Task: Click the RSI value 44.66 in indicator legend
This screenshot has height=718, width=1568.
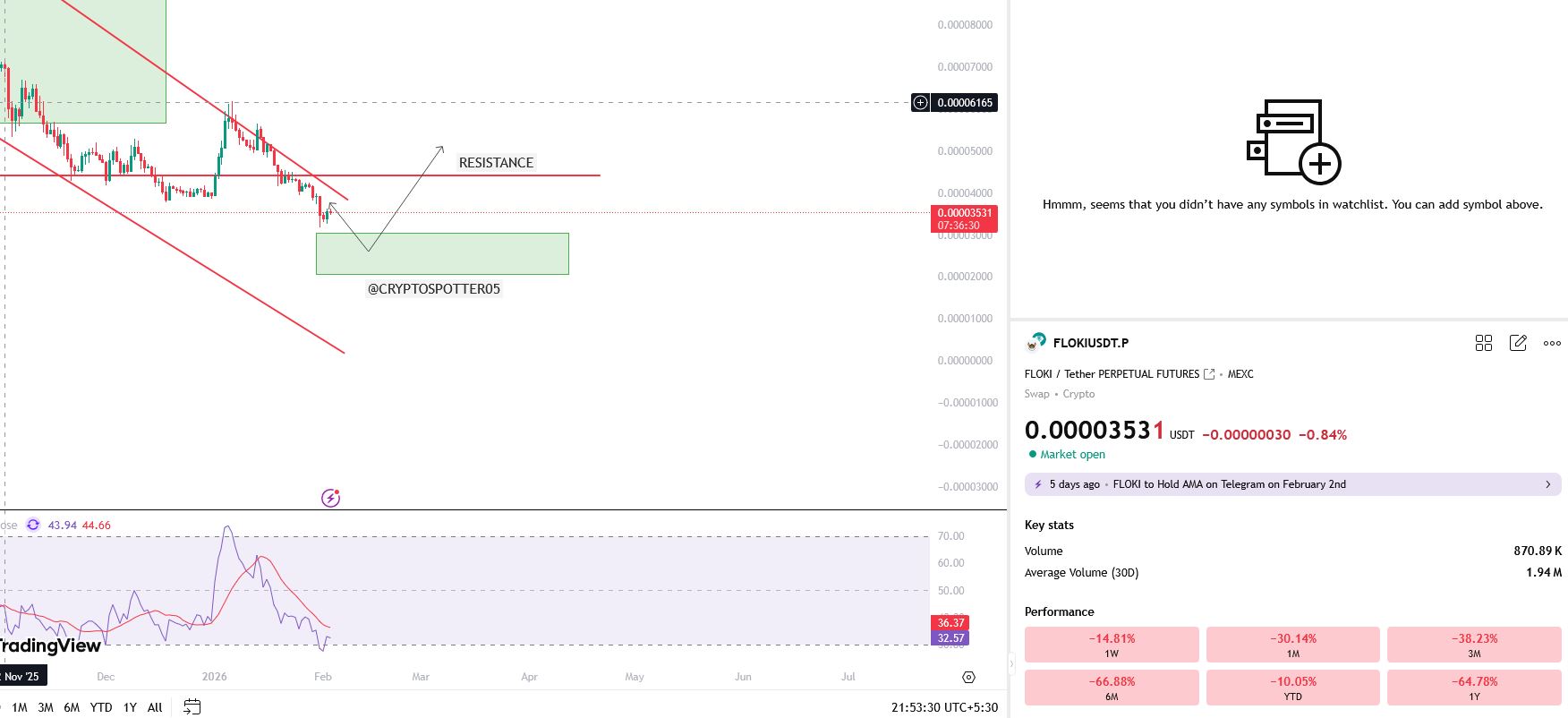Action: [x=97, y=526]
